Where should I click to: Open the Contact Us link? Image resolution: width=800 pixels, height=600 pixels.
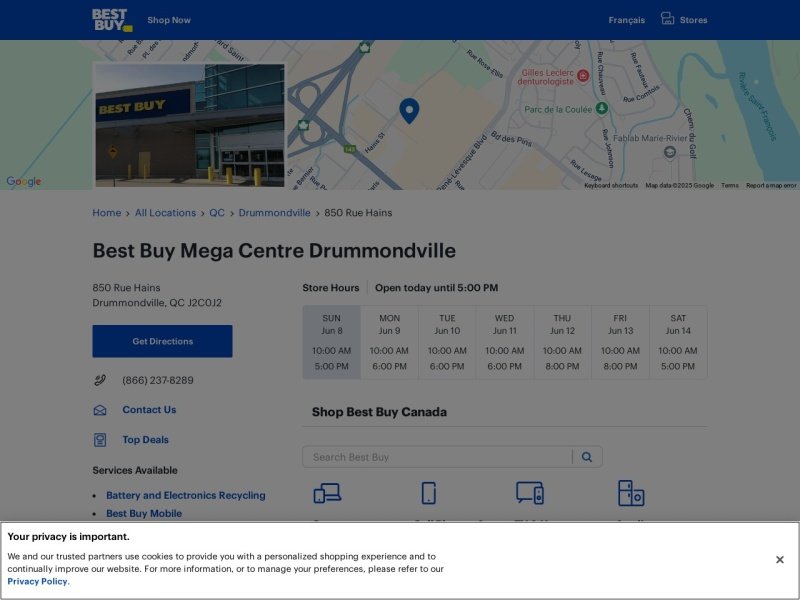point(149,410)
